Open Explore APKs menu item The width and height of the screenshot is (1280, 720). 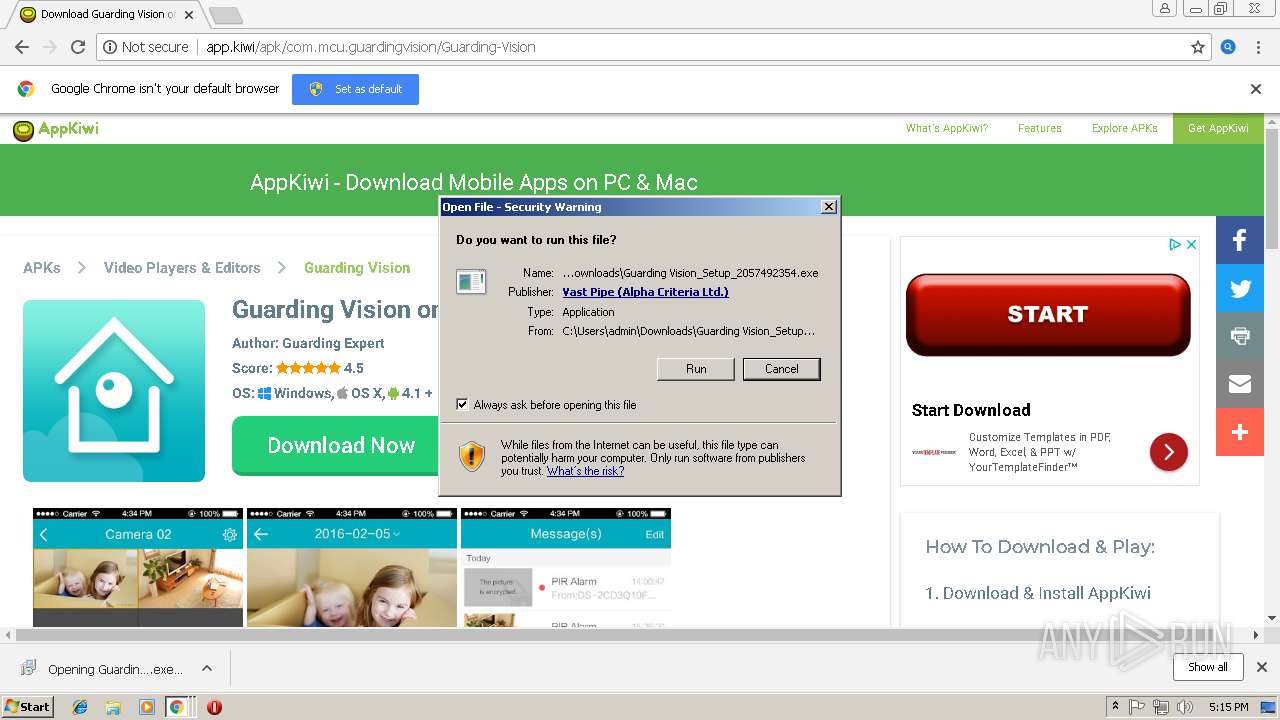click(x=1124, y=128)
